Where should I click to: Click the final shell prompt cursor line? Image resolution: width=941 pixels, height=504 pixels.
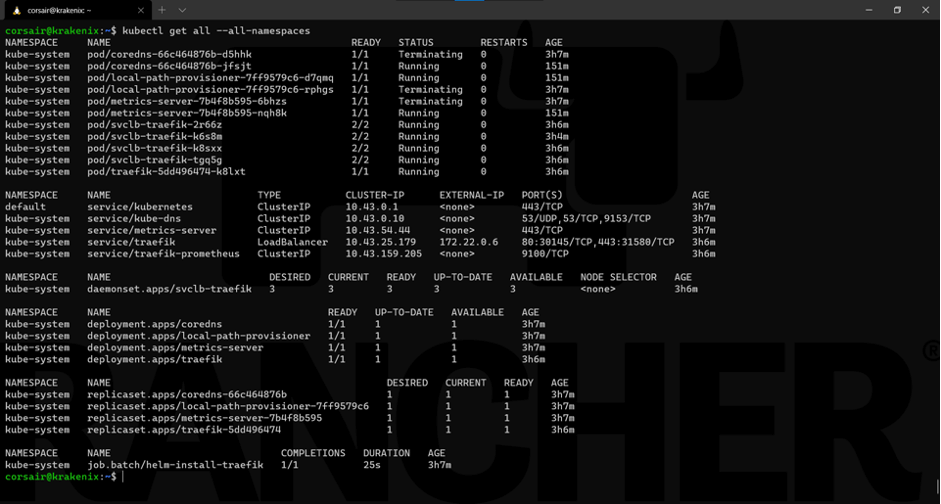click(x=64, y=477)
